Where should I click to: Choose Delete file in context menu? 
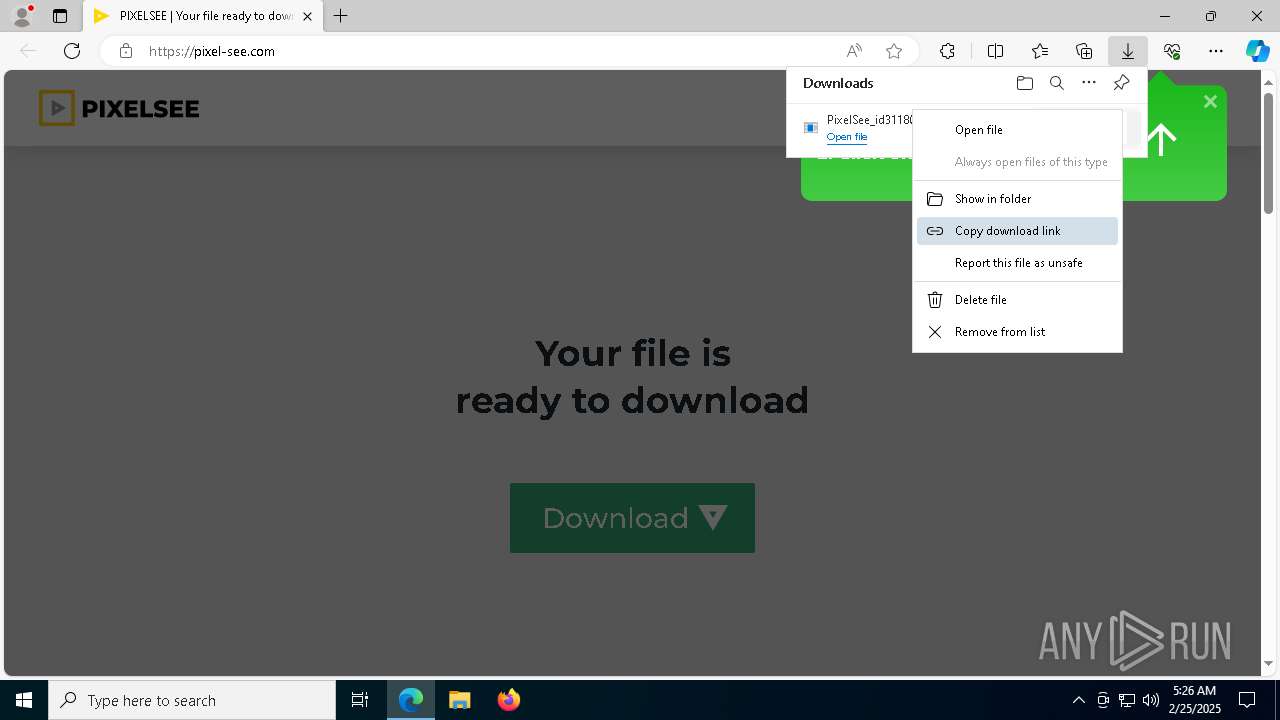tap(1017, 300)
